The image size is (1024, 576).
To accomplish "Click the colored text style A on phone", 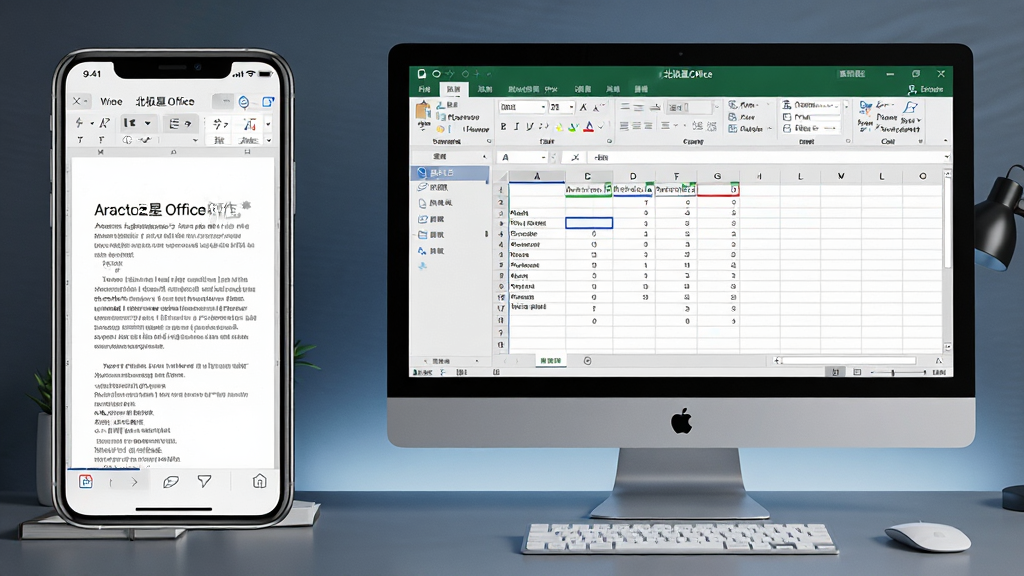I will point(249,123).
